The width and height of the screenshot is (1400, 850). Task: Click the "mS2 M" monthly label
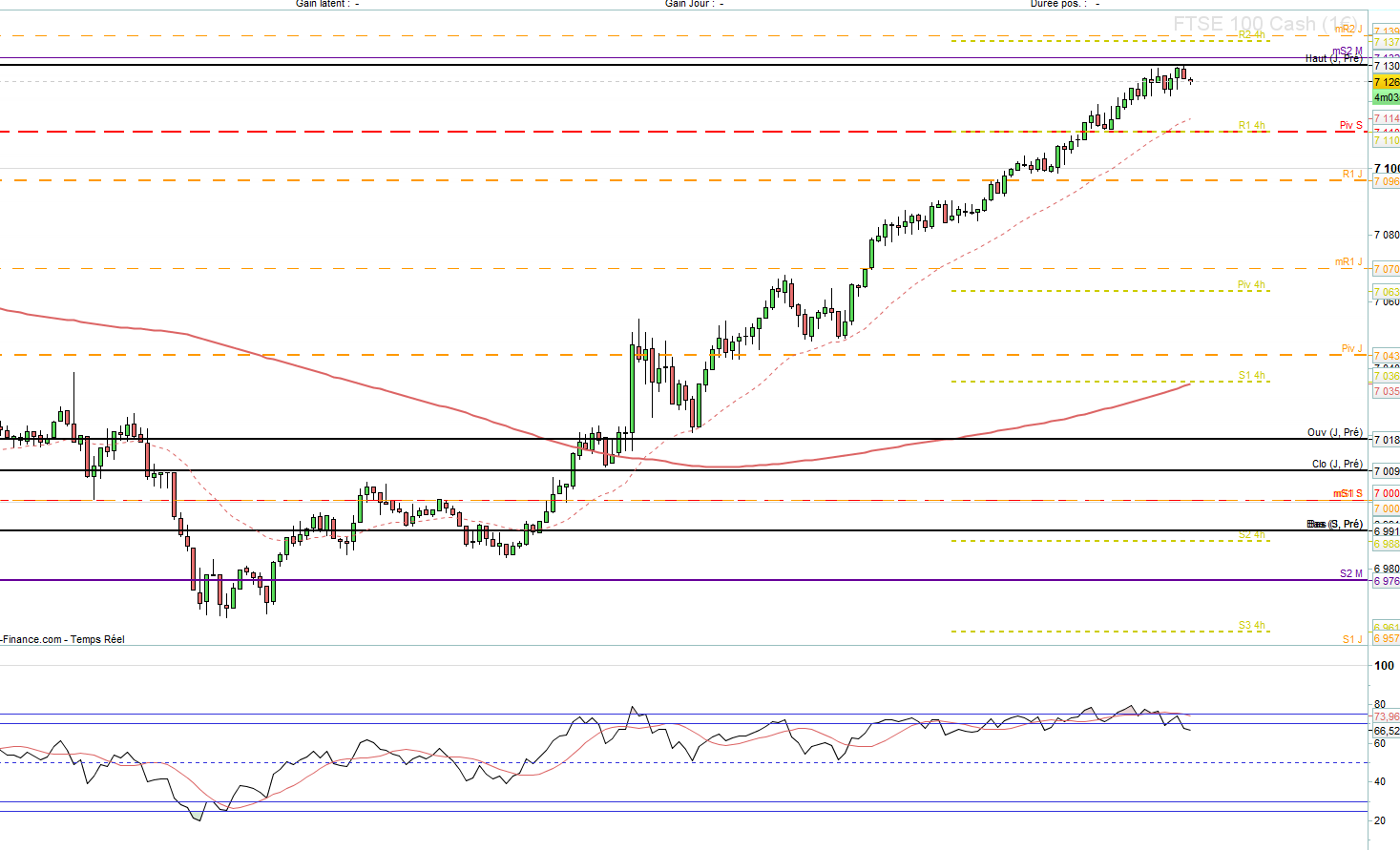coord(1348,52)
